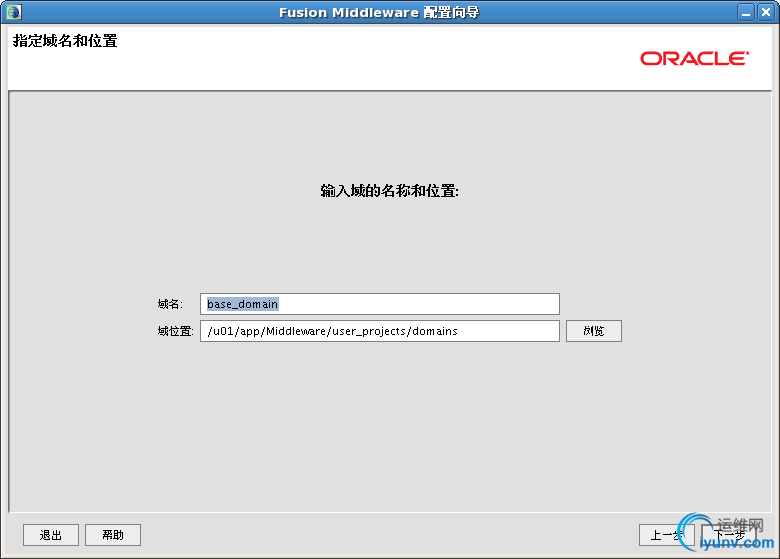Go back with the 上一步 button
780x559 pixels.
click(667, 535)
